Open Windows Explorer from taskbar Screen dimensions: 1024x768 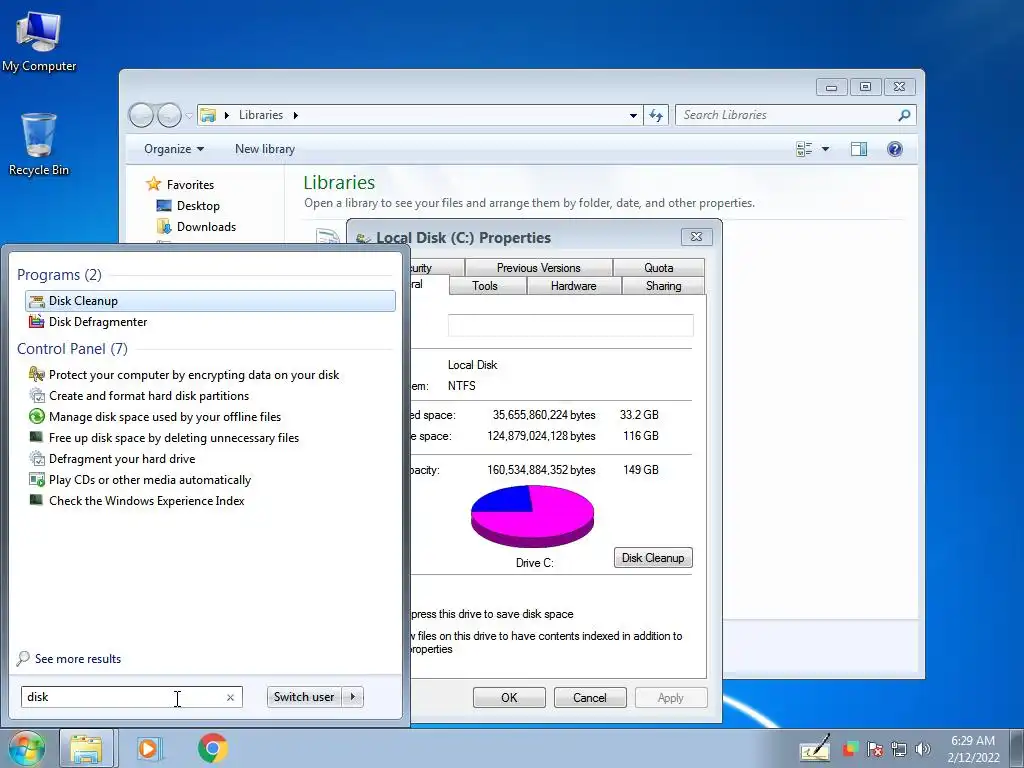coord(87,748)
